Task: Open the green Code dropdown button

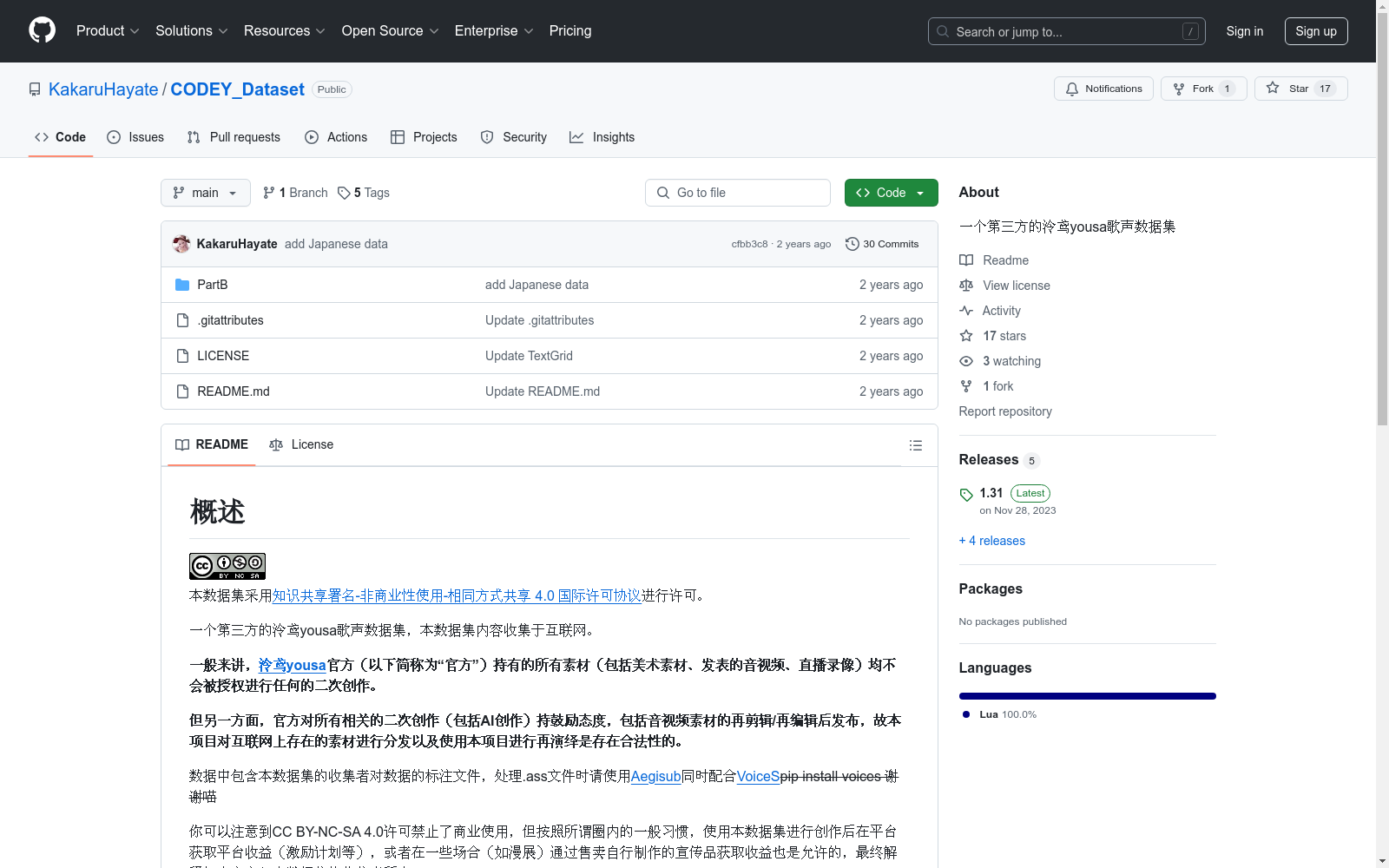Action: tap(891, 193)
